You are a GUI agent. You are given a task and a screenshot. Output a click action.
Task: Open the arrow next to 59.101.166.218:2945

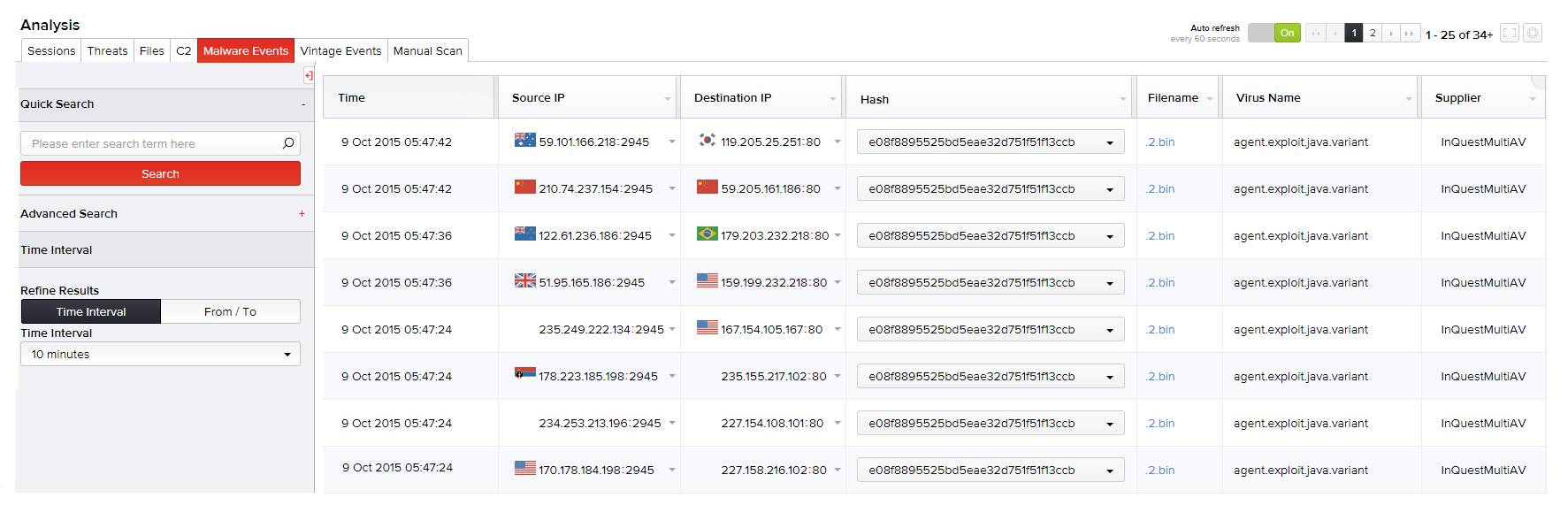(672, 142)
